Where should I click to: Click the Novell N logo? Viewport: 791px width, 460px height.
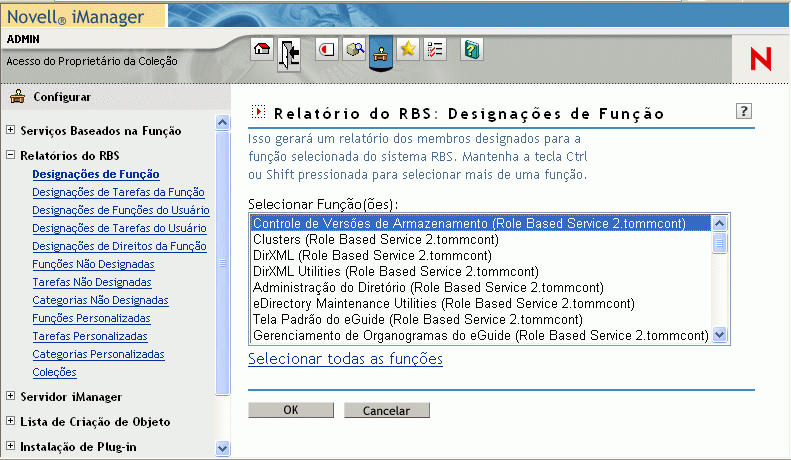(760, 59)
